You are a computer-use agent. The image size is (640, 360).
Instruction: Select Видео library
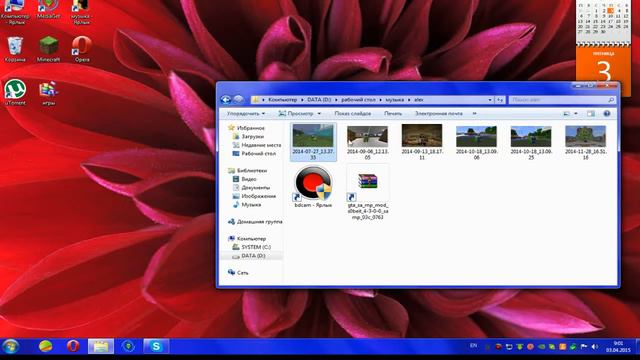[x=244, y=179]
